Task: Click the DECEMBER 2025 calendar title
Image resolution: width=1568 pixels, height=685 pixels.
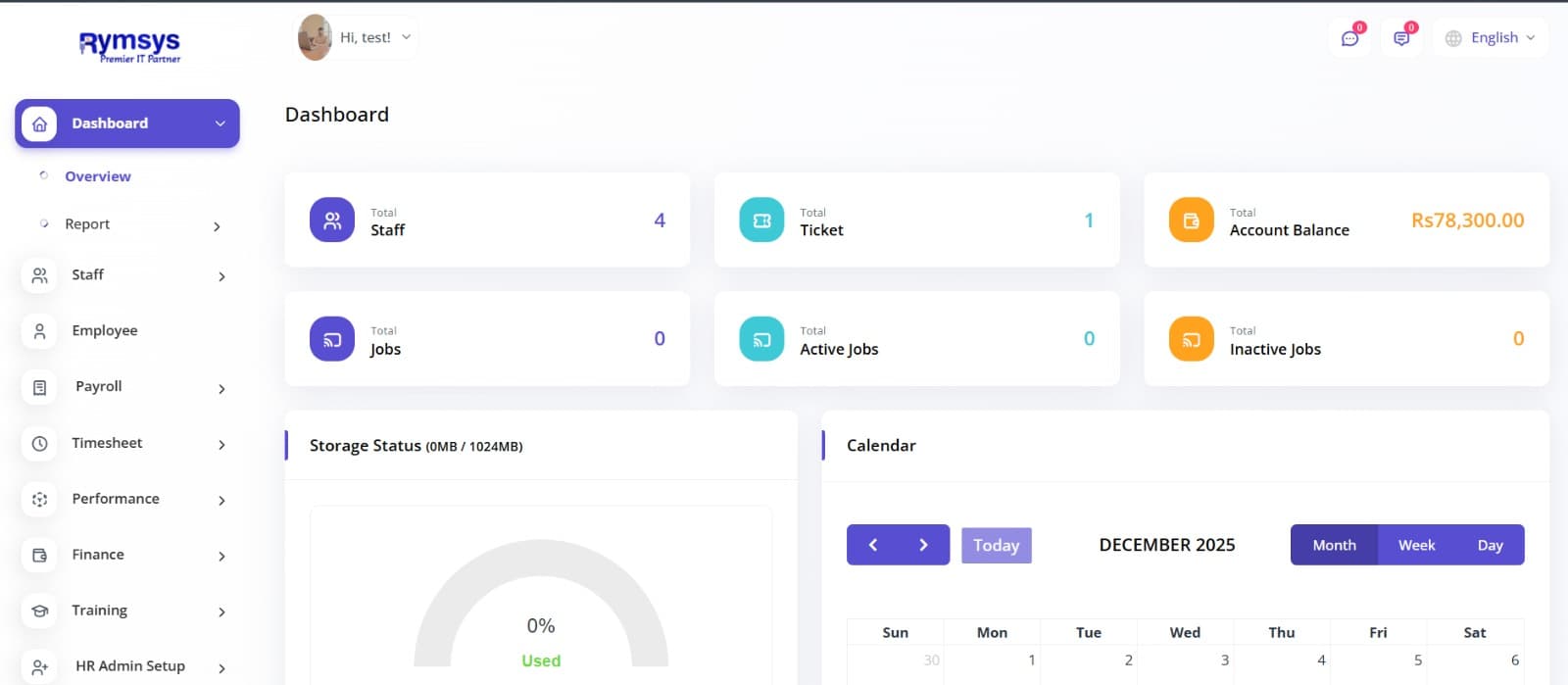Action: [1167, 545]
